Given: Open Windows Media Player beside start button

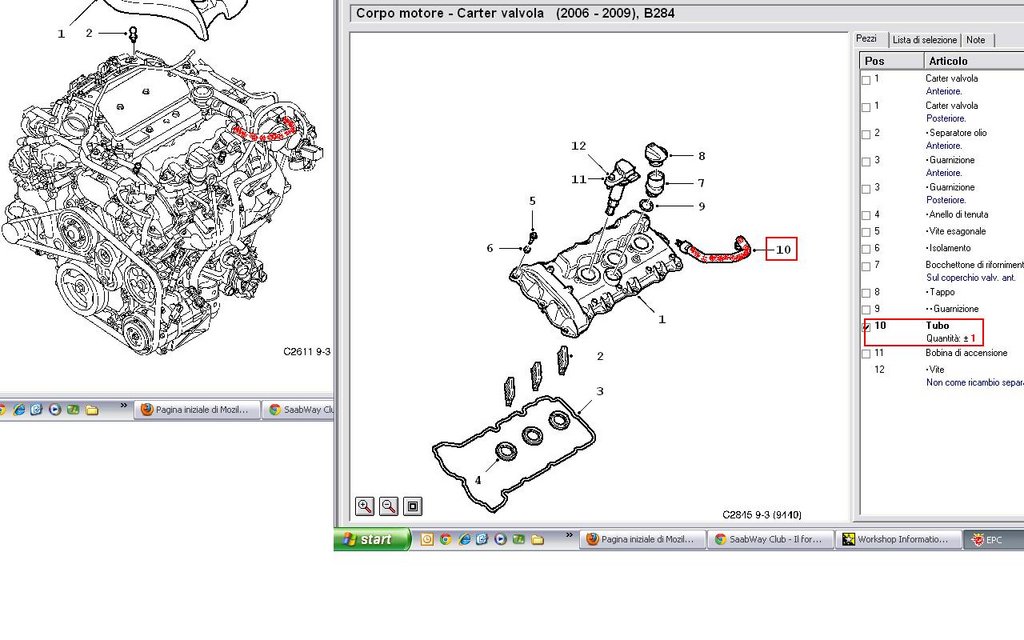Looking at the screenshot, I should click(500, 539).
